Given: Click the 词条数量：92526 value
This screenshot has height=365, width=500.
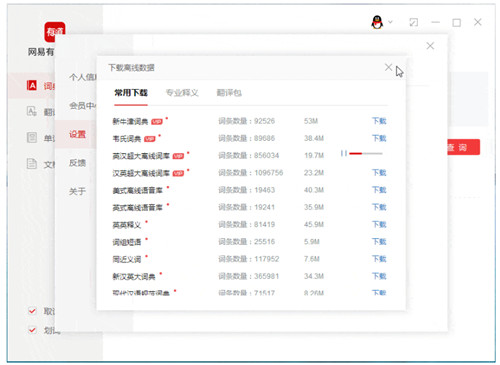Looking at the screenshot, I should (246, 121).
